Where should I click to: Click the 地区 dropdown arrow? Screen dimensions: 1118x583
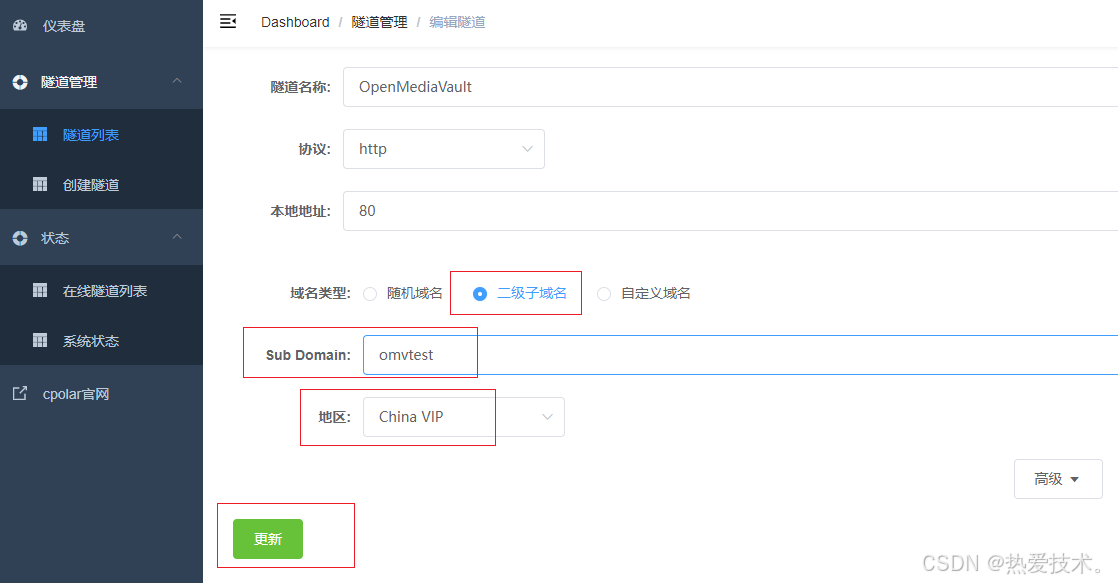click(548, 417)
